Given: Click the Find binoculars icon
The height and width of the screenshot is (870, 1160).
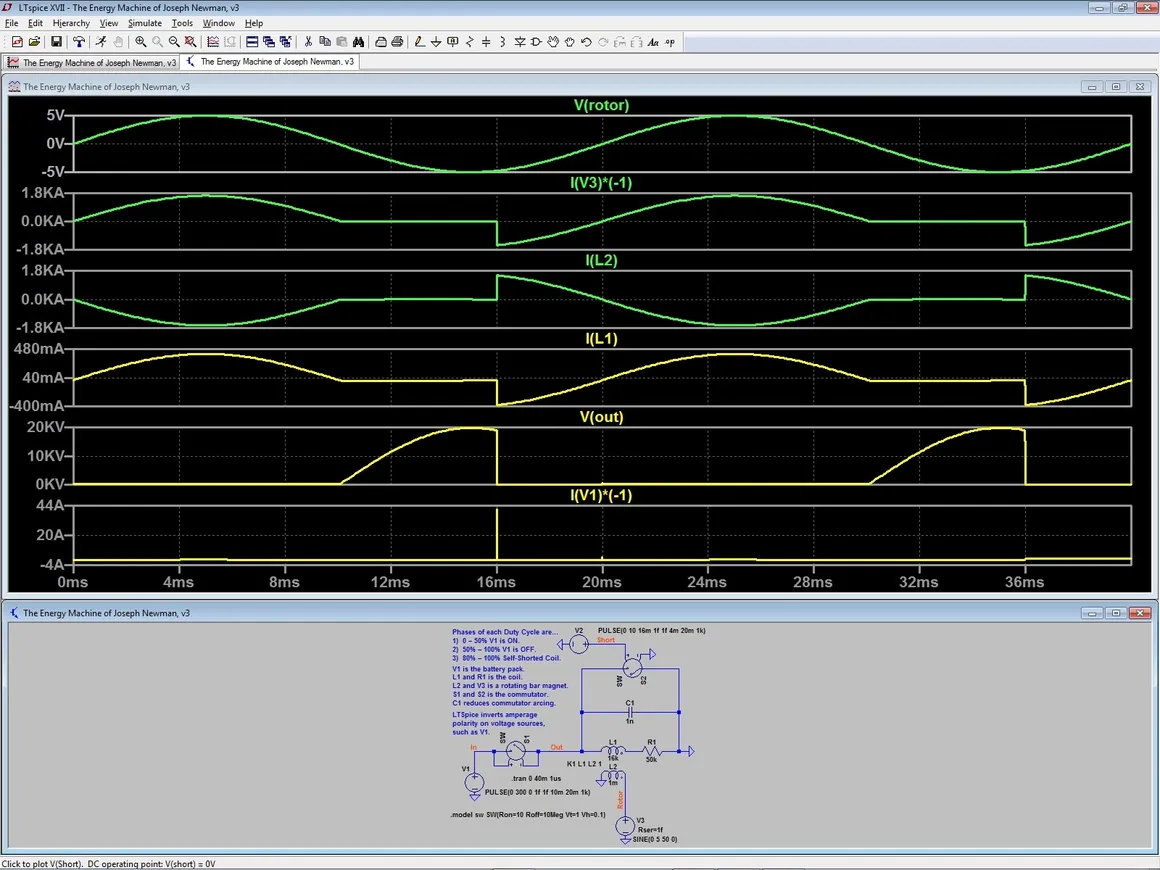Looking at the screenshot, I should tap(358, 42).
